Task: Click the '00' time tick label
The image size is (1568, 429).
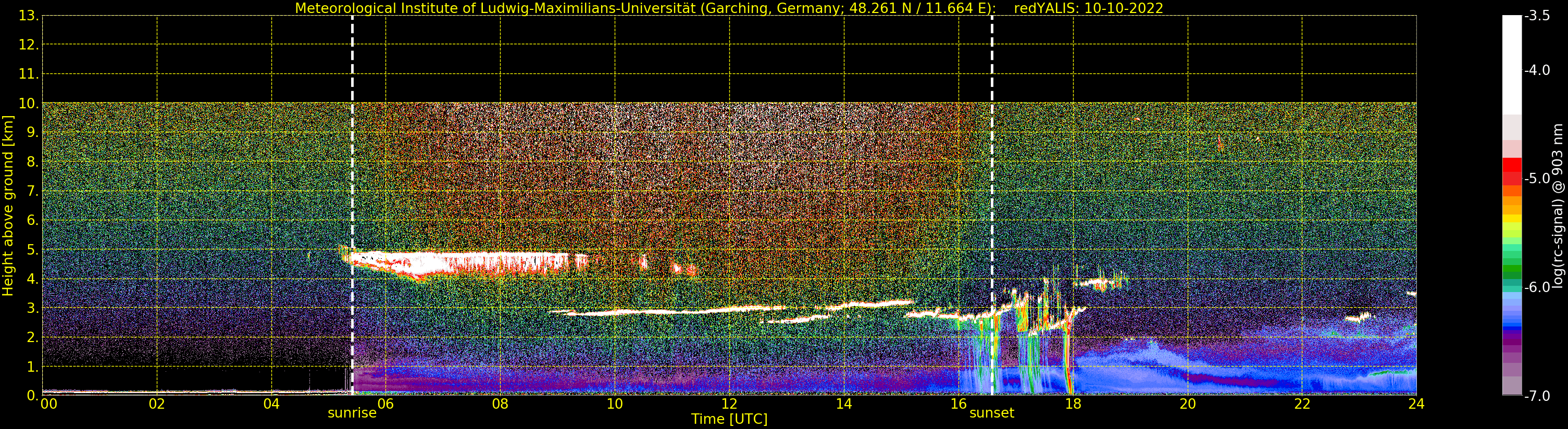Action: coord(48,404)
